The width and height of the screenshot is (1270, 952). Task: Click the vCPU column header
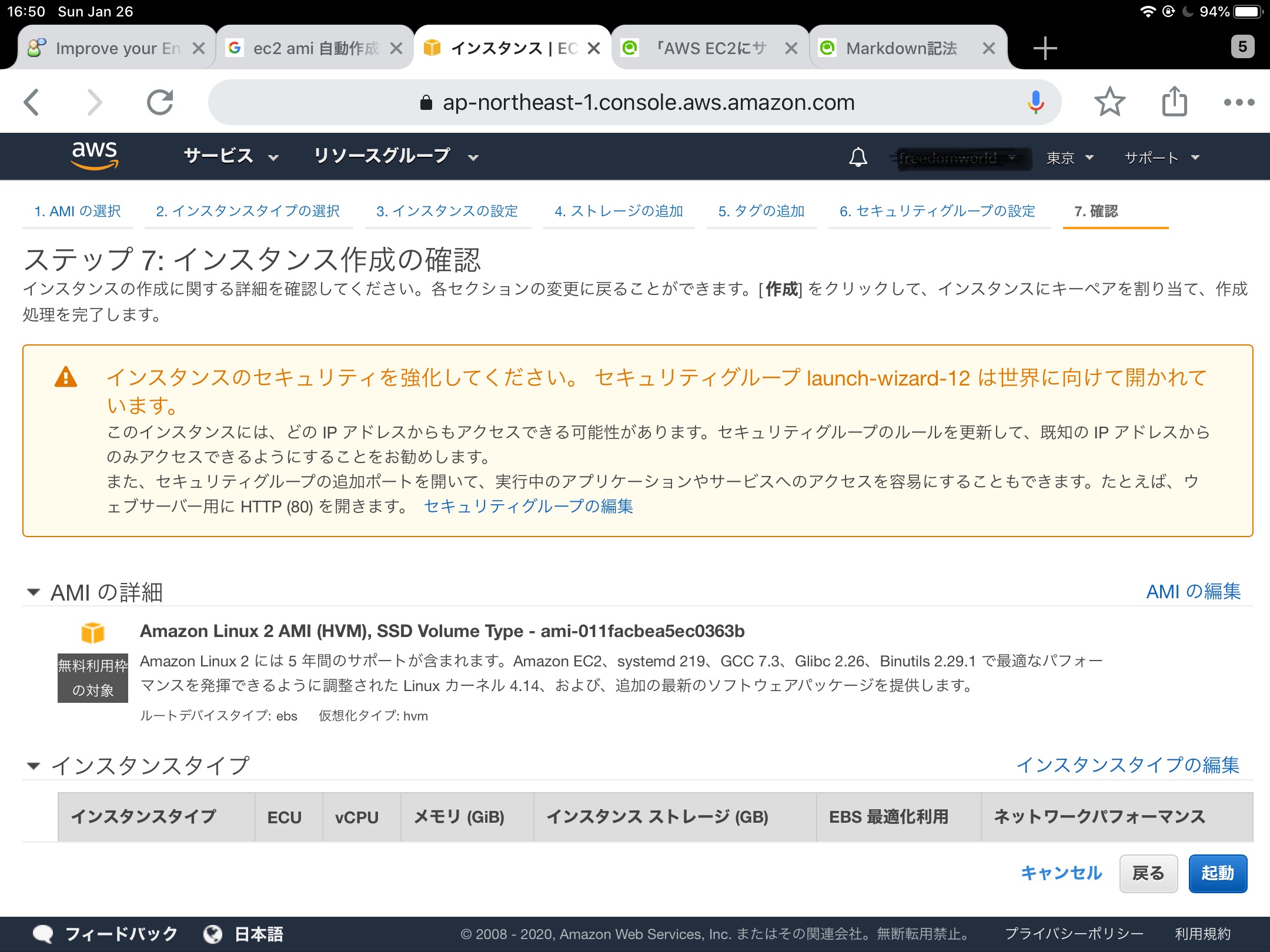point(362,817)
